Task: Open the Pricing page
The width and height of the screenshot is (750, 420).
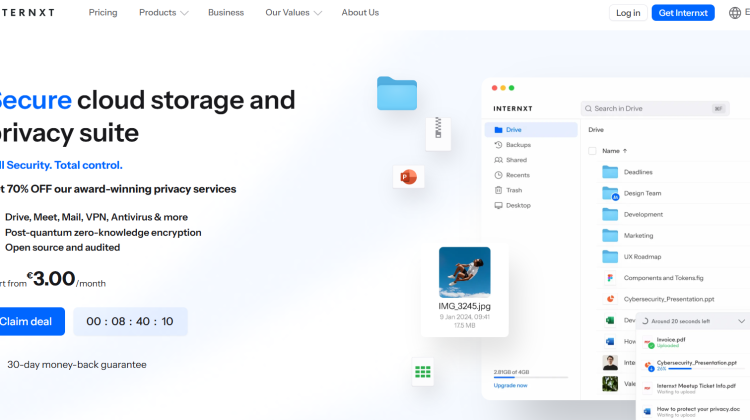Action: click(103, 12)
